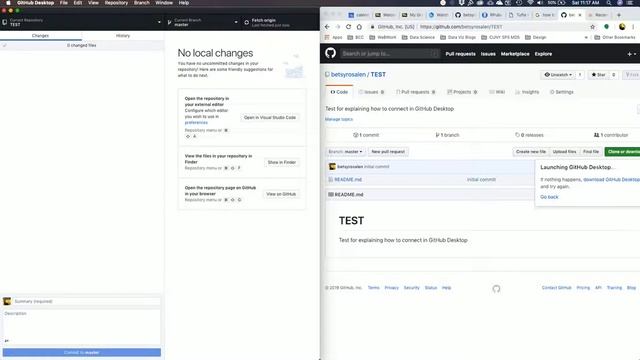This screenshot has width=640, height=360.
Task: Open the View menu
Action: point(93,3)
